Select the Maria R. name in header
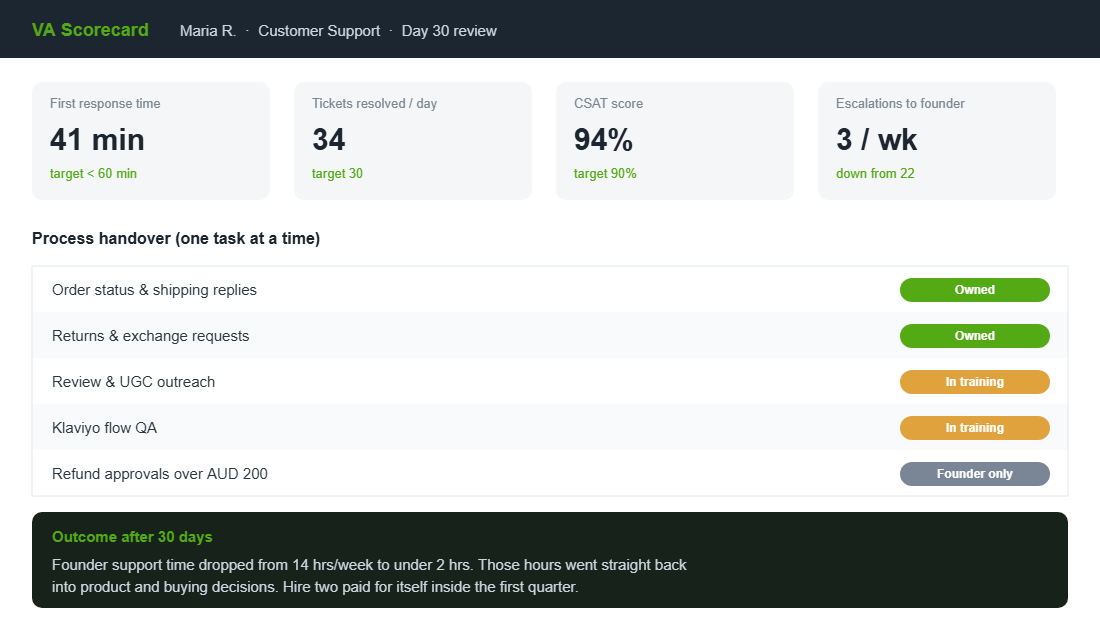 coord(208,31)
